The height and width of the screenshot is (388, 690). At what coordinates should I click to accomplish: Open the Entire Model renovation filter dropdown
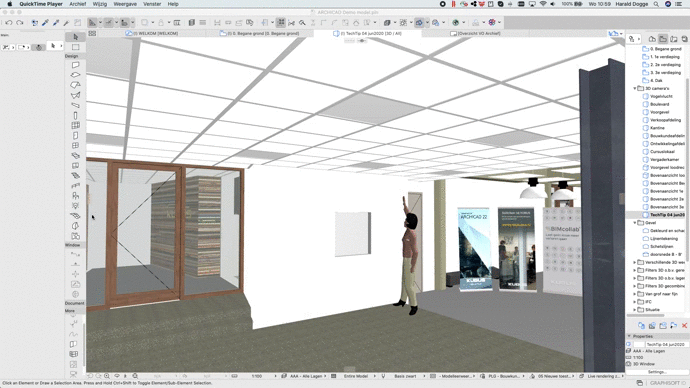(357, 377)
